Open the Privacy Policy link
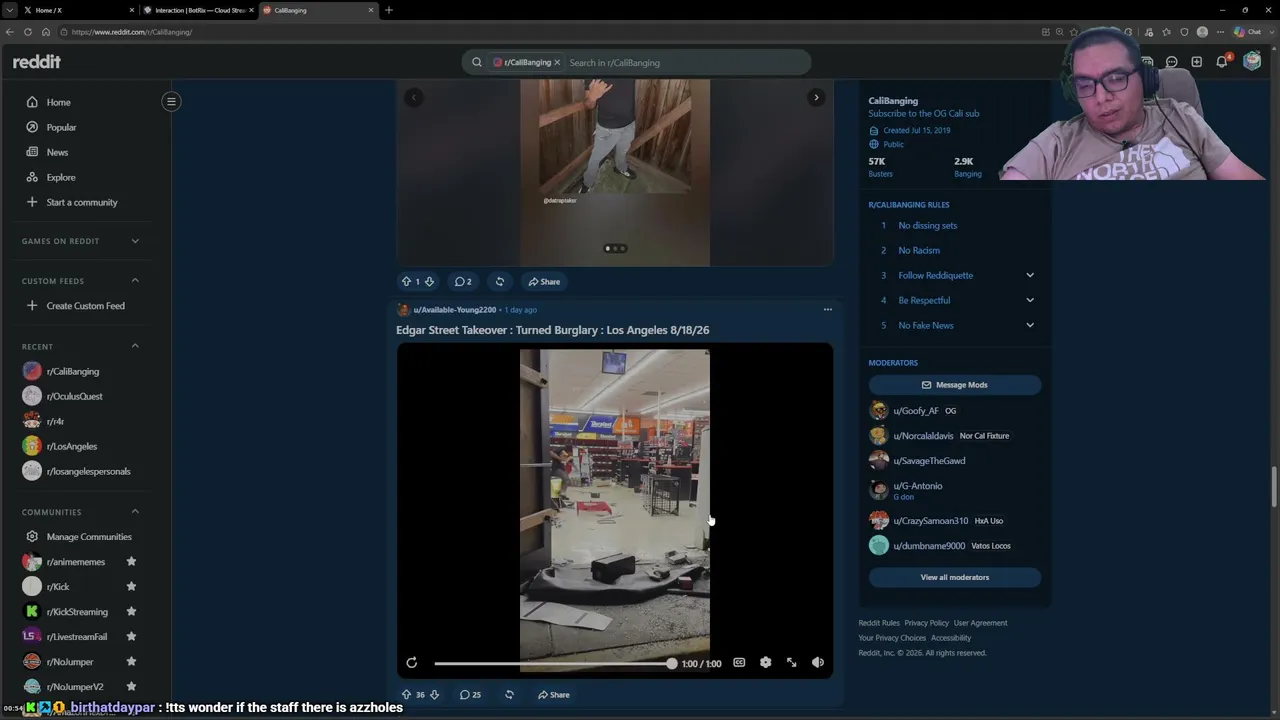This screenshot has width=1280, height=720. point(926,623)
